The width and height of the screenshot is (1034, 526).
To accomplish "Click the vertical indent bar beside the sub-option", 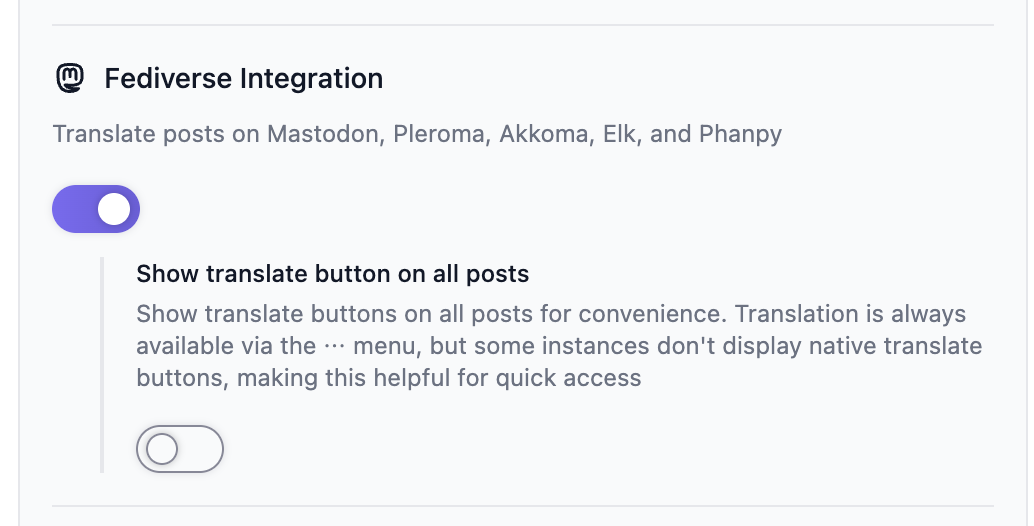I will (102, 365).
